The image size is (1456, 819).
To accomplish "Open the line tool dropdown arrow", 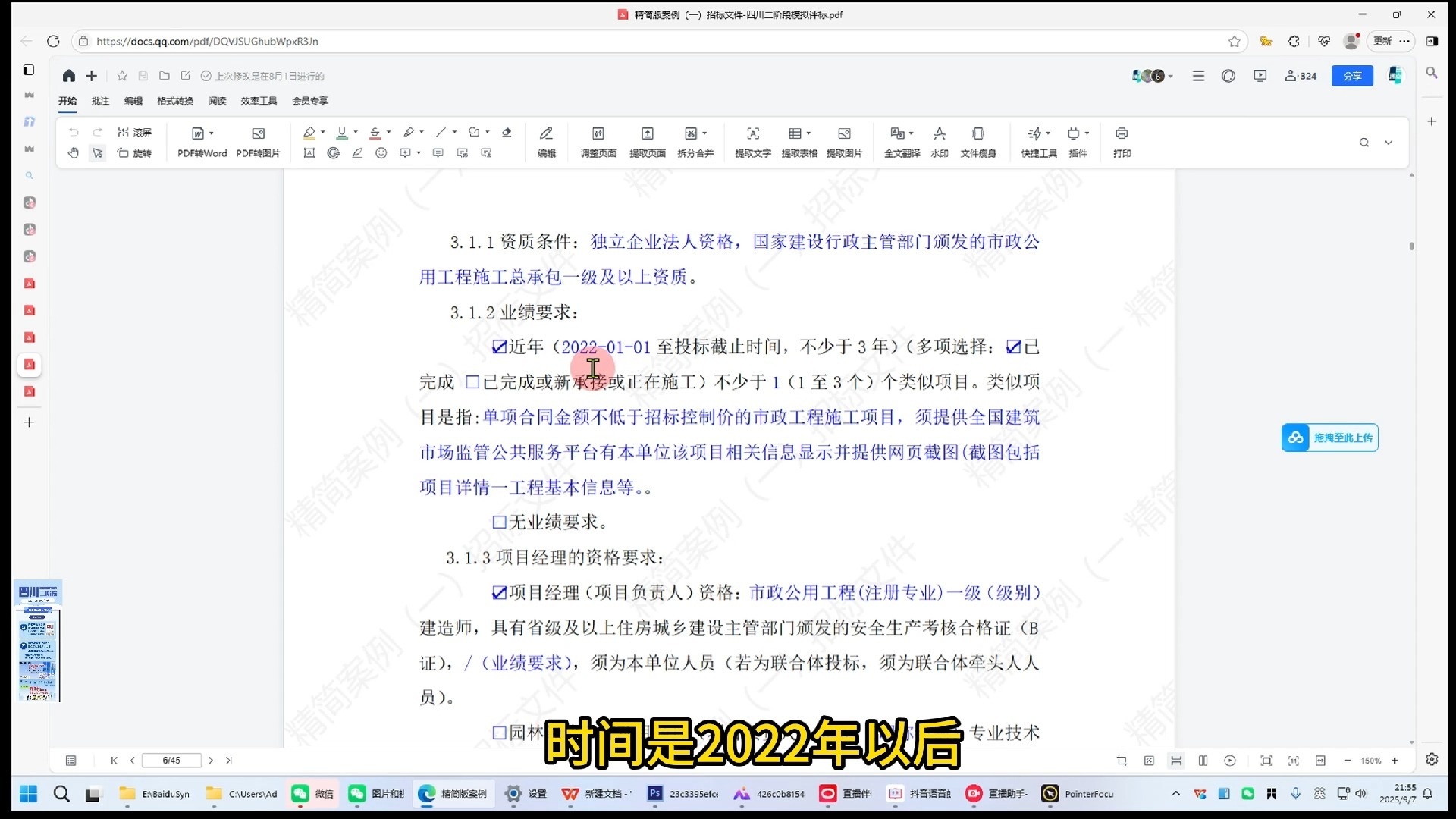I will click(x=455, y=133).
